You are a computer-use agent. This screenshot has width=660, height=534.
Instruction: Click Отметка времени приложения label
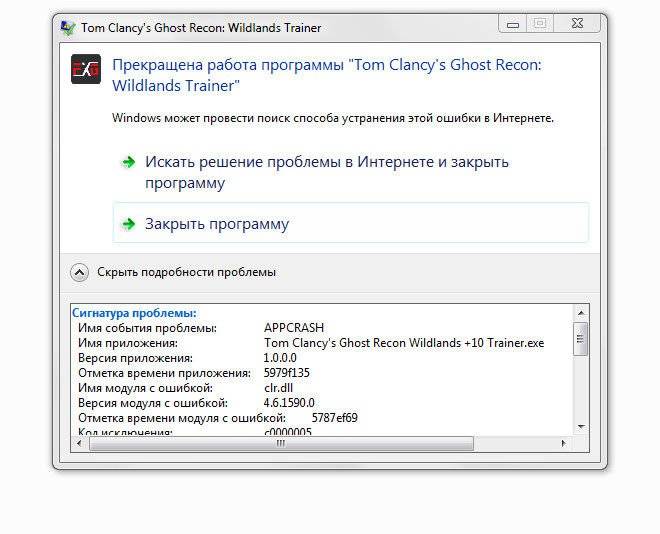165,373
